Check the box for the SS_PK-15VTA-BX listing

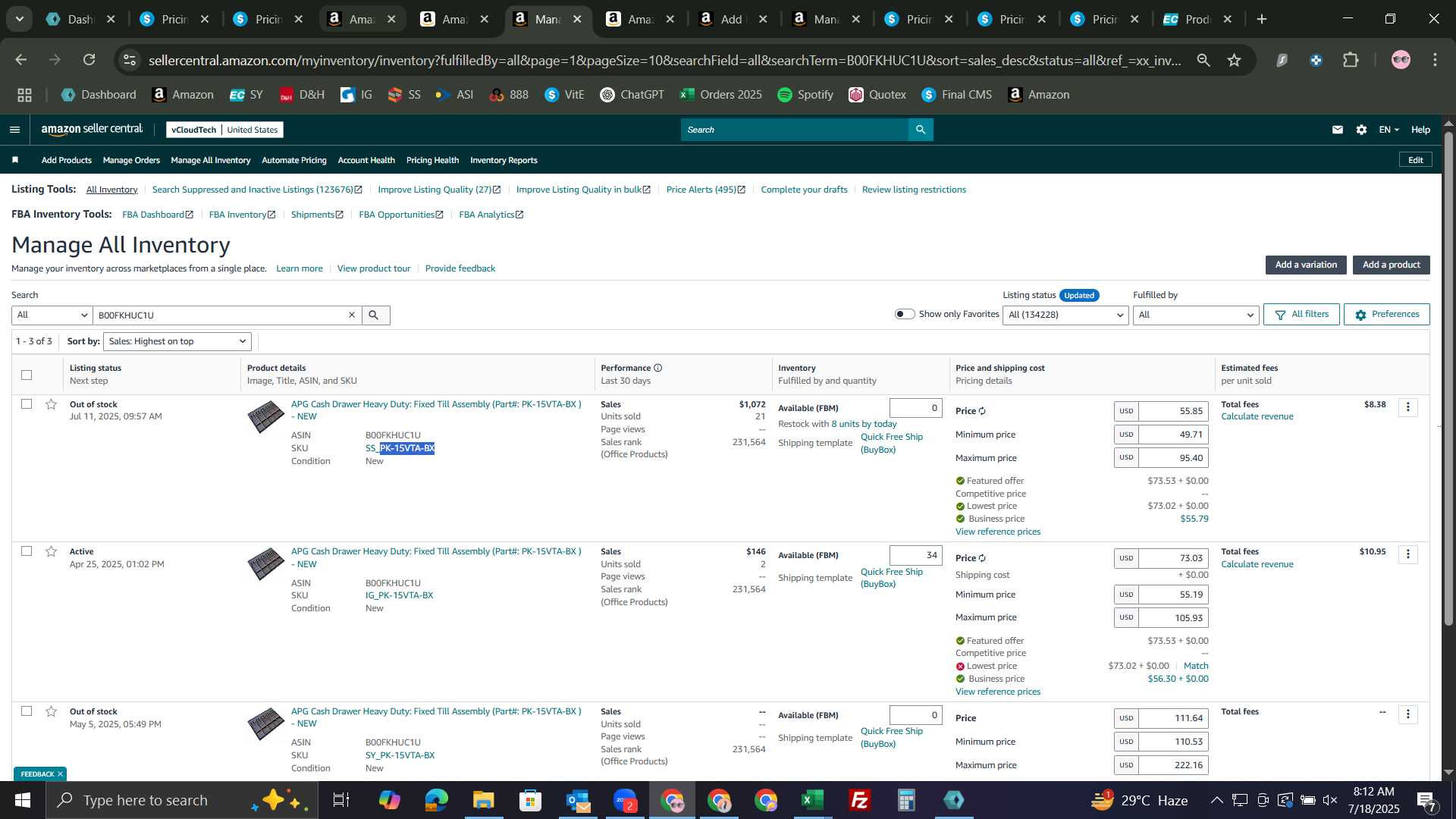pos(27,404)
